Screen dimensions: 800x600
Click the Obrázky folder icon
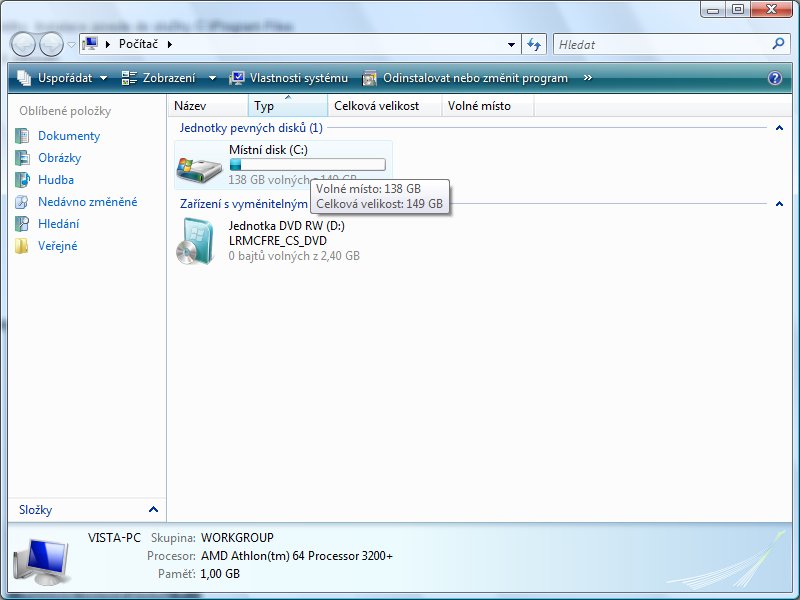22,158
